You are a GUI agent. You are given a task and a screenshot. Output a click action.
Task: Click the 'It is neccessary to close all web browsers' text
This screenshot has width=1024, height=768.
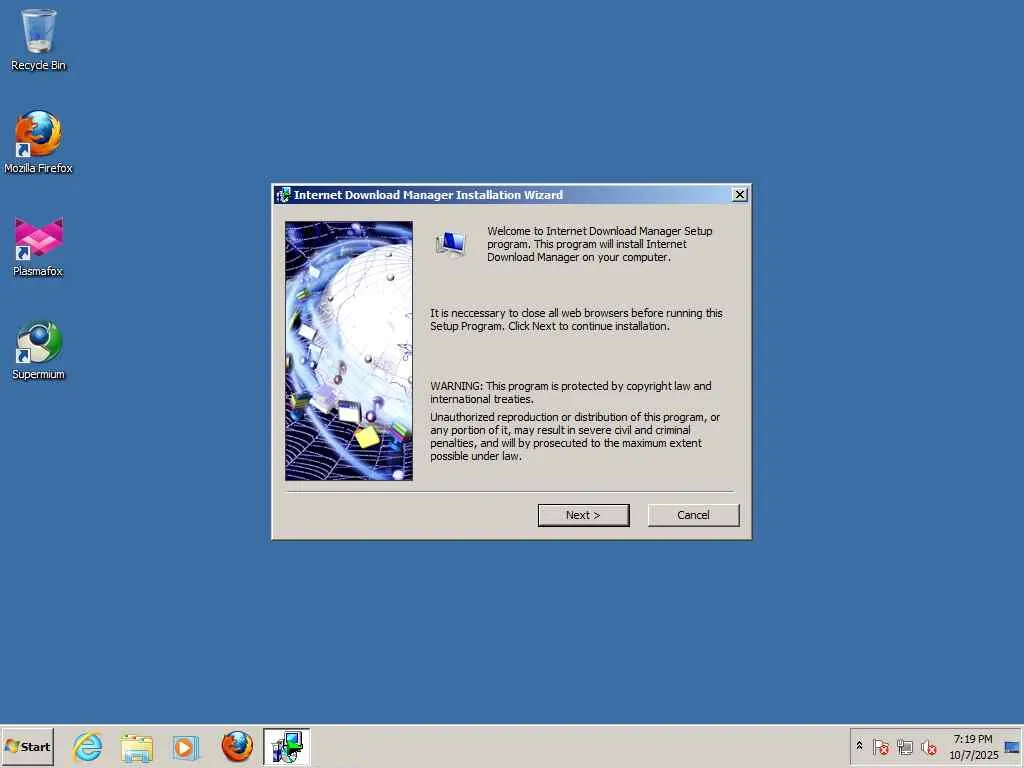tap(576, 319)
